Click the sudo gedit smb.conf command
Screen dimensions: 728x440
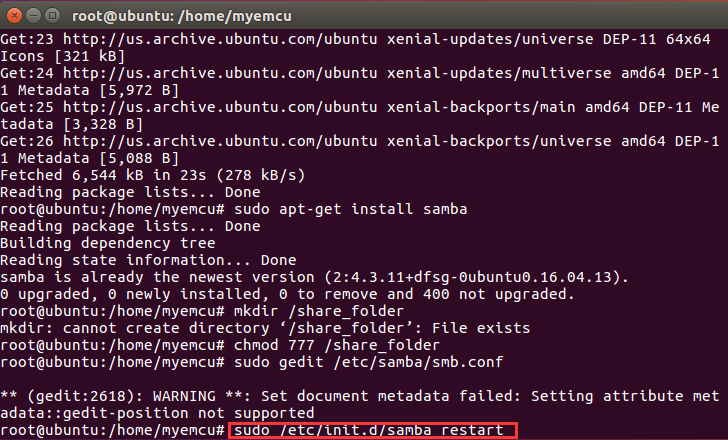point(369,362)
